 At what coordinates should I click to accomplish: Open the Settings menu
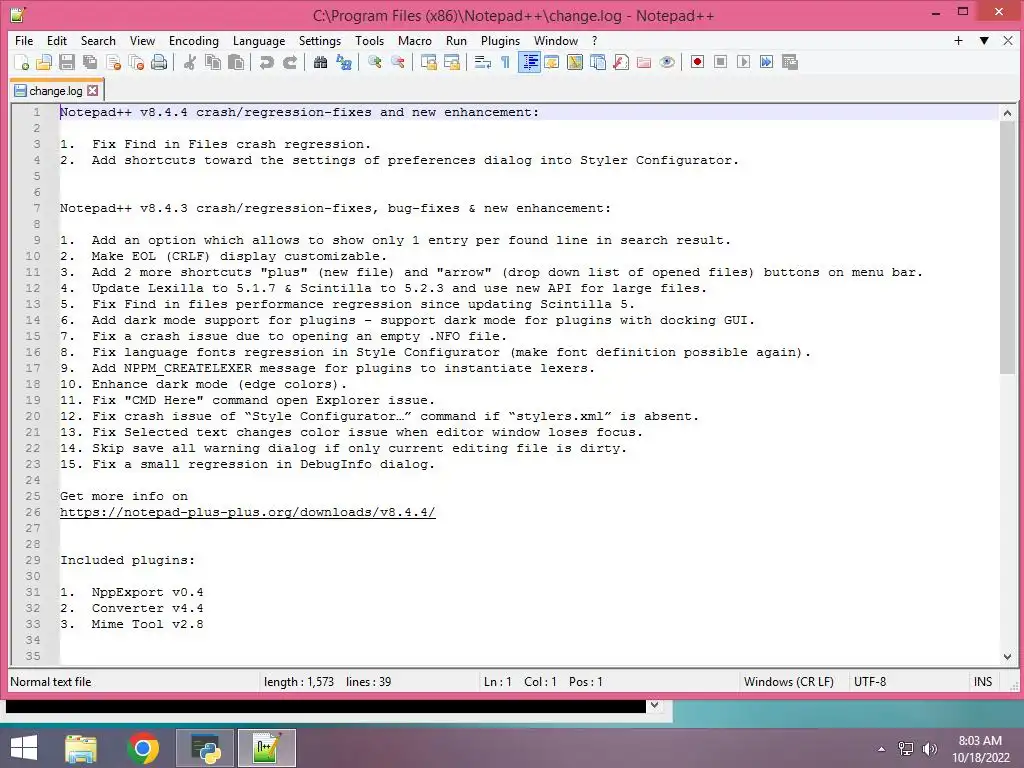tap(320, 40)
